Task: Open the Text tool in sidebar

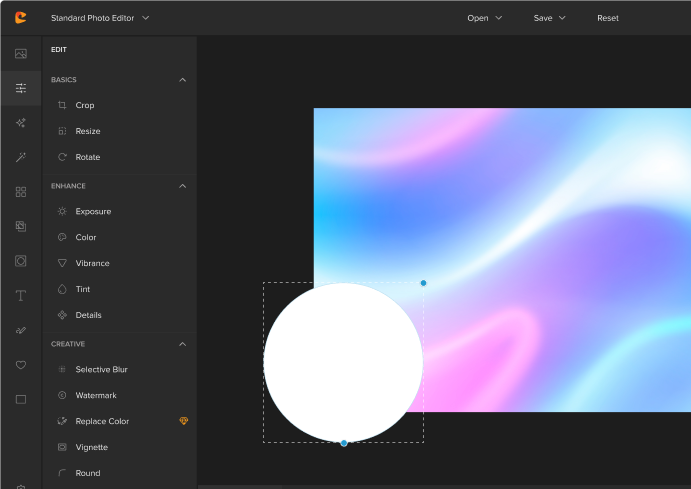Action: 20,295
